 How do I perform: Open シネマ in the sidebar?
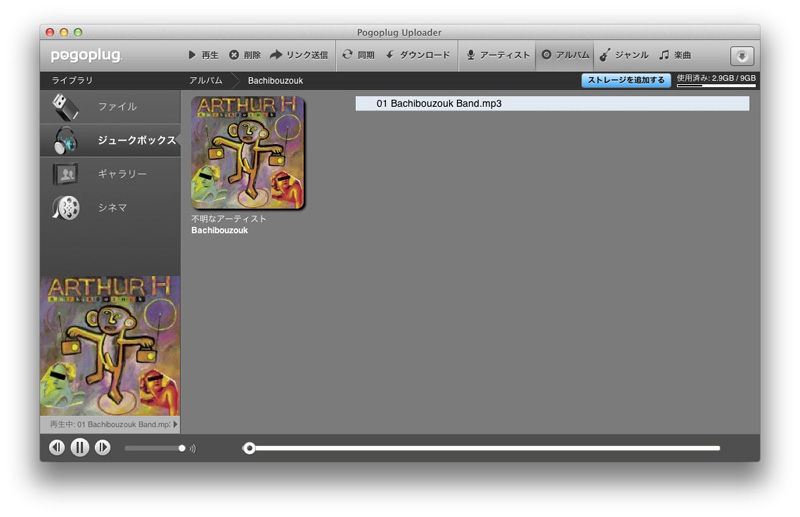pos(110,207)
